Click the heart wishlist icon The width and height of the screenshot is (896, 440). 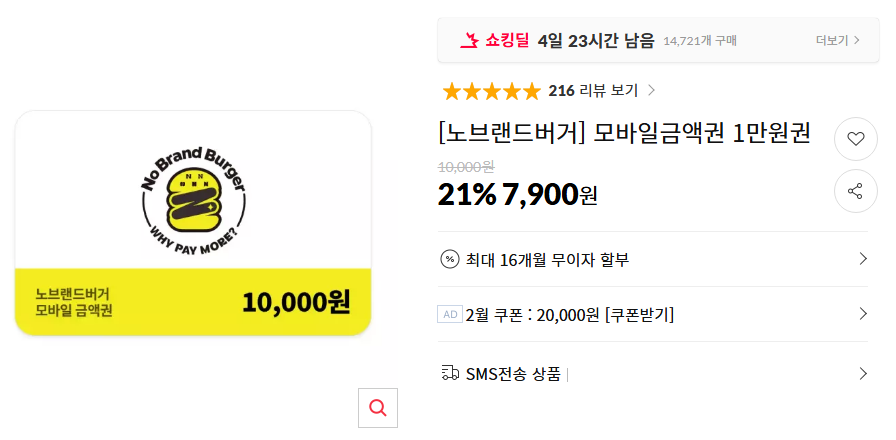tap(855, 139)
